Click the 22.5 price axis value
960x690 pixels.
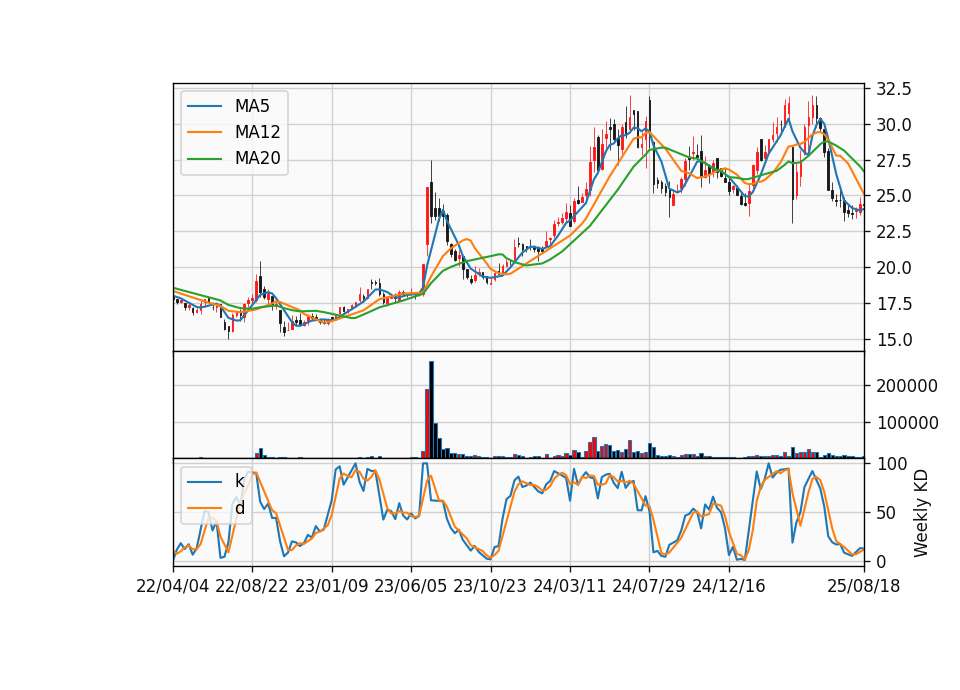coord(894,232)
